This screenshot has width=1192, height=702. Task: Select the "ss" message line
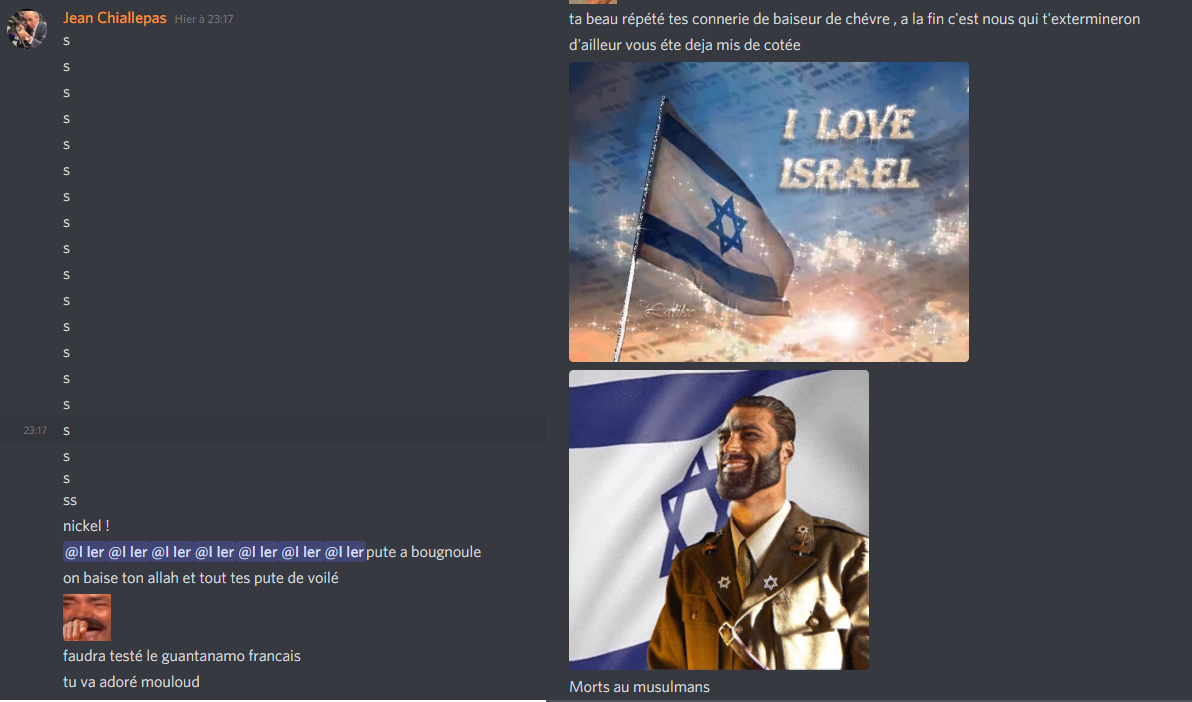(x=70, y=500)
